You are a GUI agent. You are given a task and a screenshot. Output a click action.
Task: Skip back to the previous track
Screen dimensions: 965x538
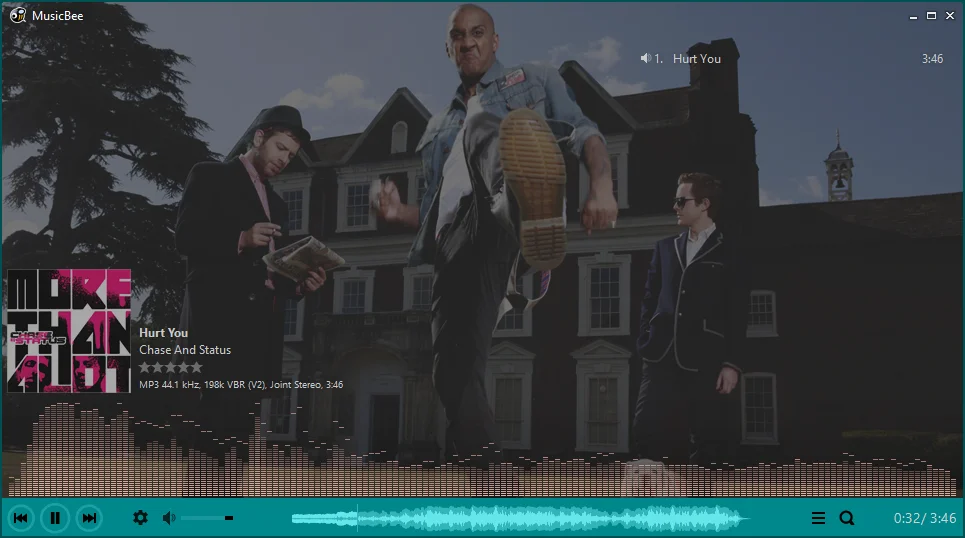[x=20, y=518]
